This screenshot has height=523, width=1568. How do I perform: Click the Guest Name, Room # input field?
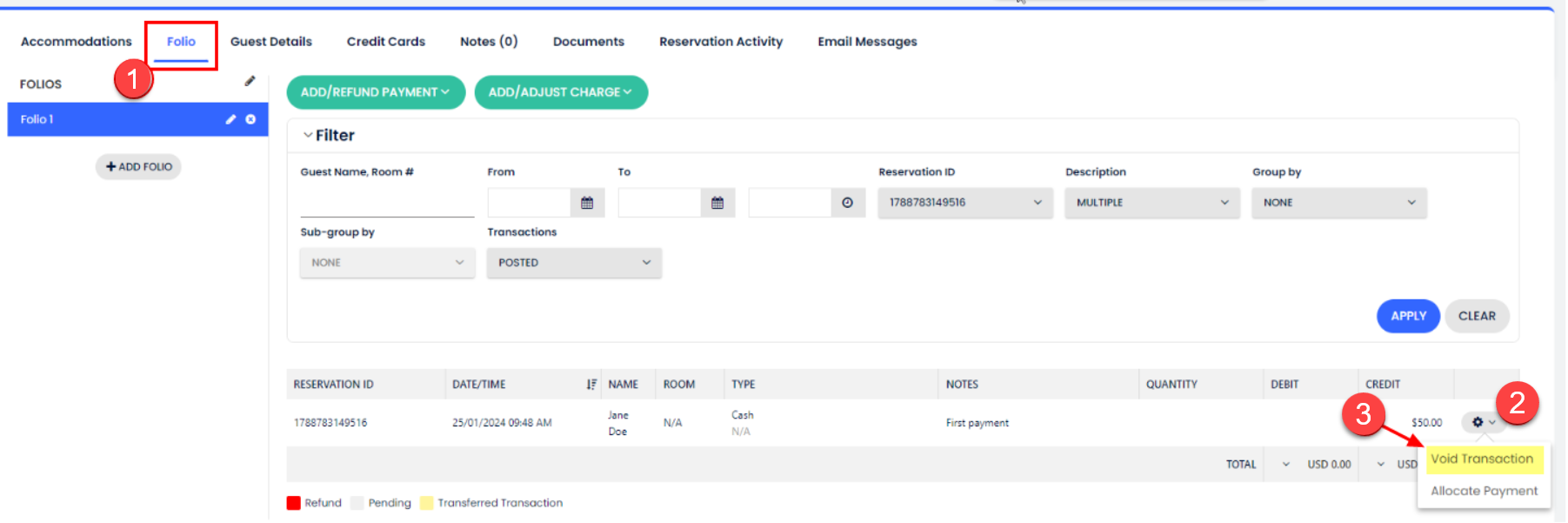click(x=387, y=204)
